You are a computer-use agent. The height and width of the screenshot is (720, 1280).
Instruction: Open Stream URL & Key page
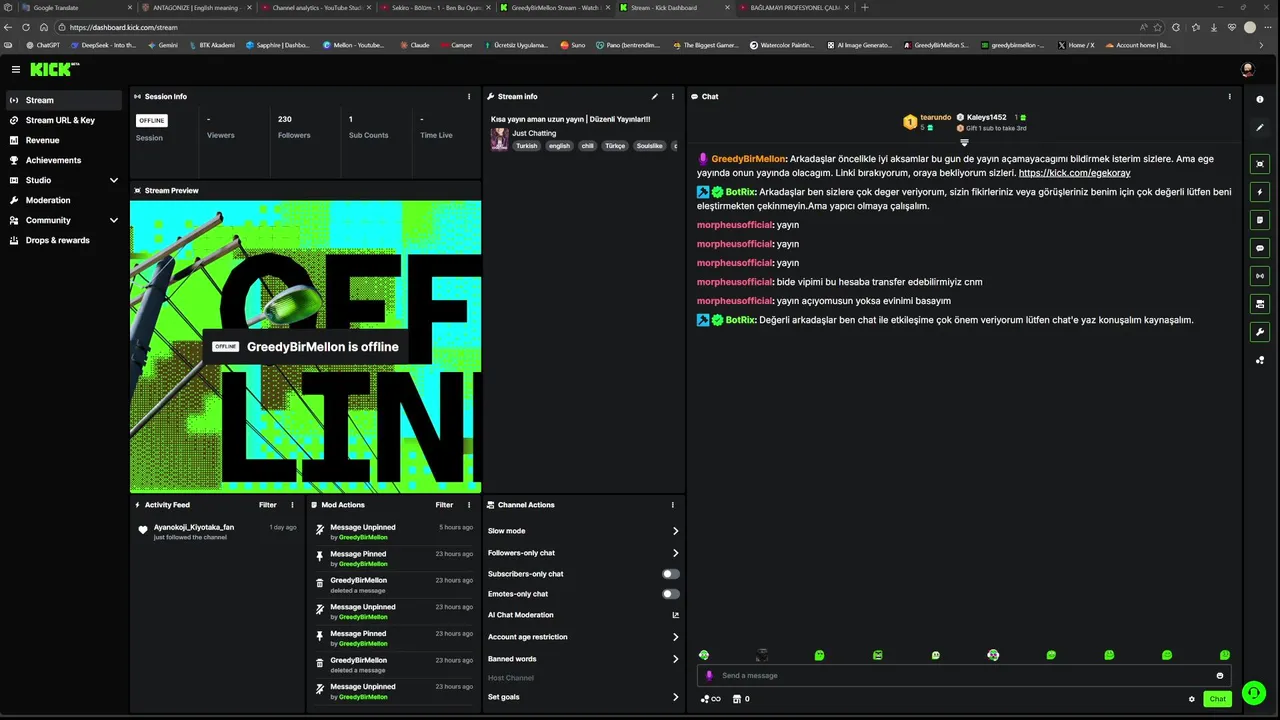(x=64, y=120)
